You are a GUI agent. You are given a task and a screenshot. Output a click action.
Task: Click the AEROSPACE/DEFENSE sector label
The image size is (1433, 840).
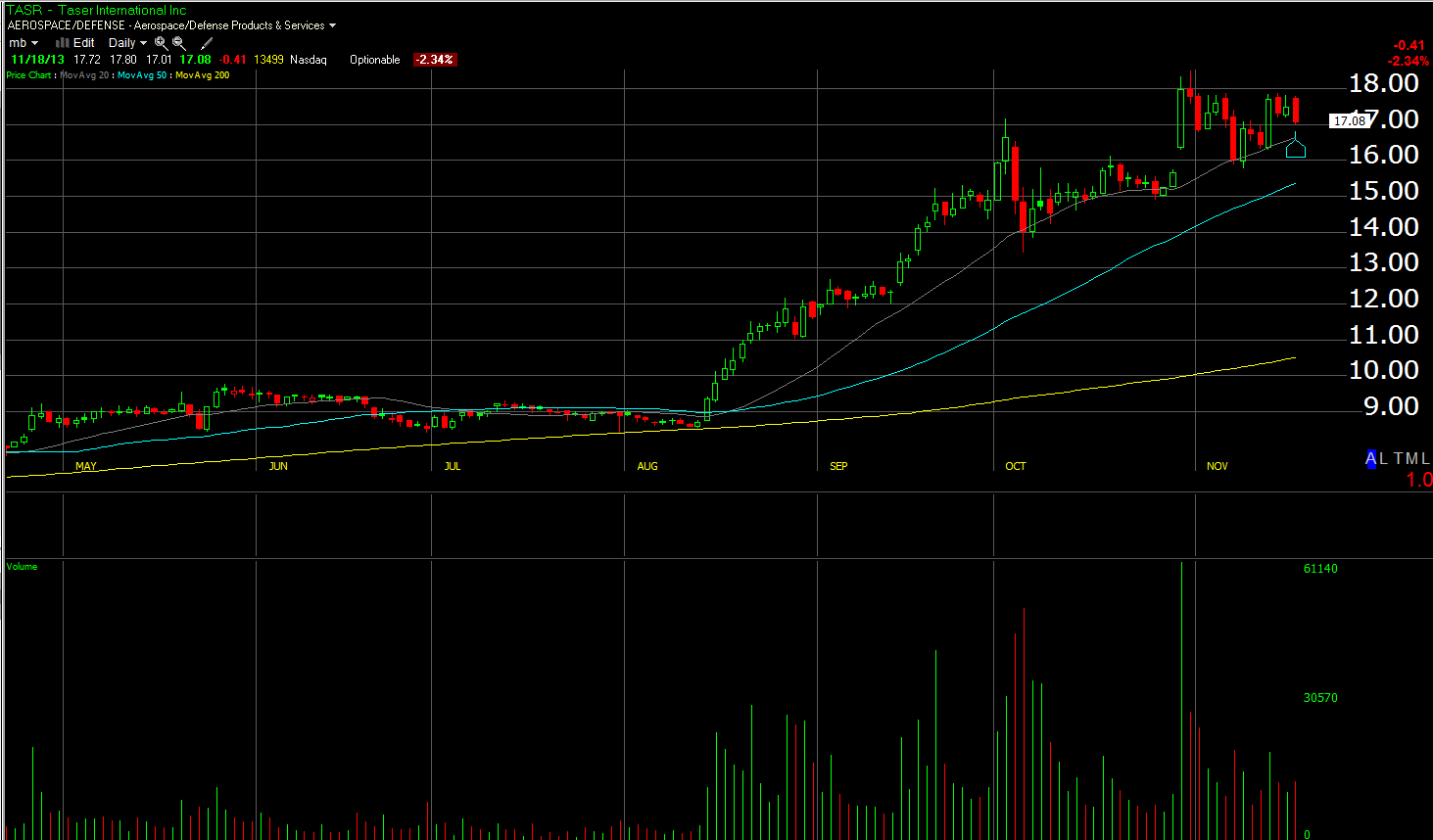coord(67,25)
